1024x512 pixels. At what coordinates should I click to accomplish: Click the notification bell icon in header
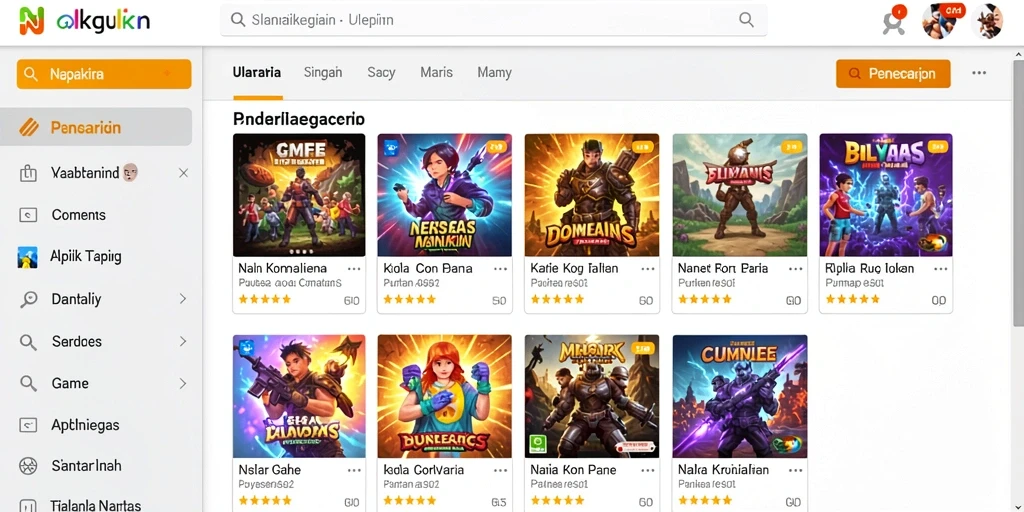[894, 21]
